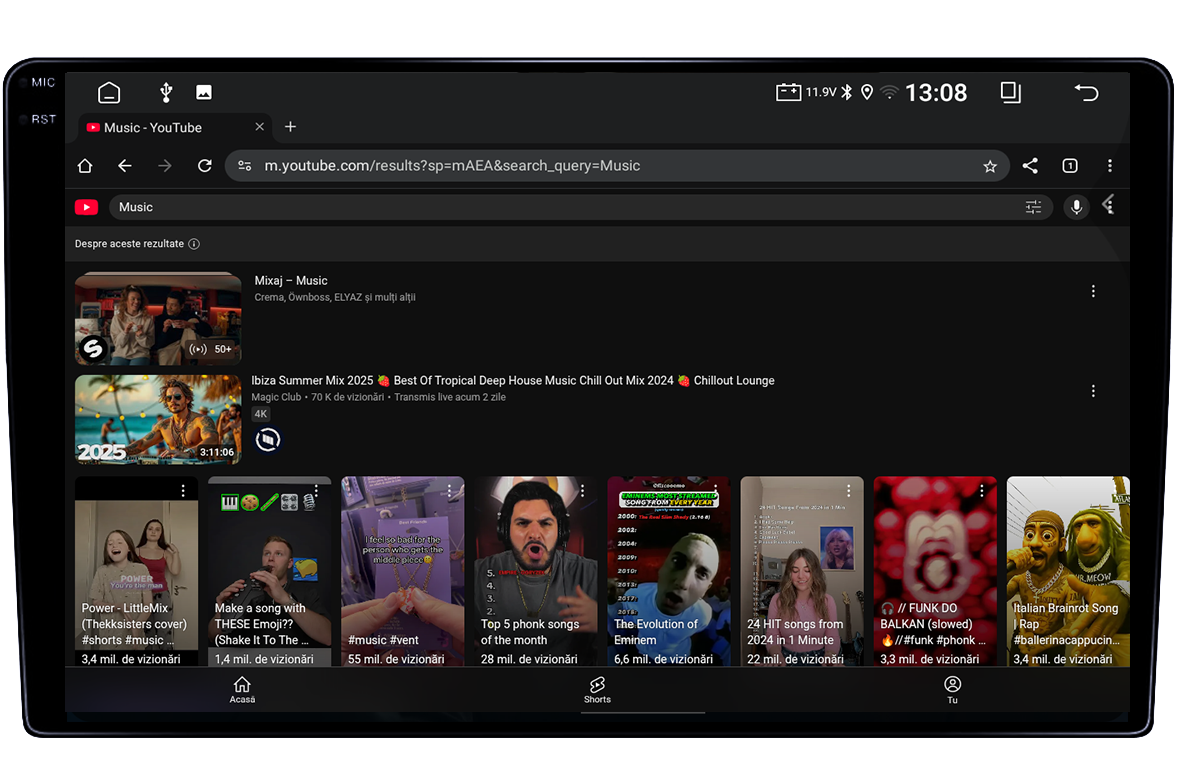Screen dimensions: 1179x768
Task: Open the browser home icon
Action: (x=85, y=166)
